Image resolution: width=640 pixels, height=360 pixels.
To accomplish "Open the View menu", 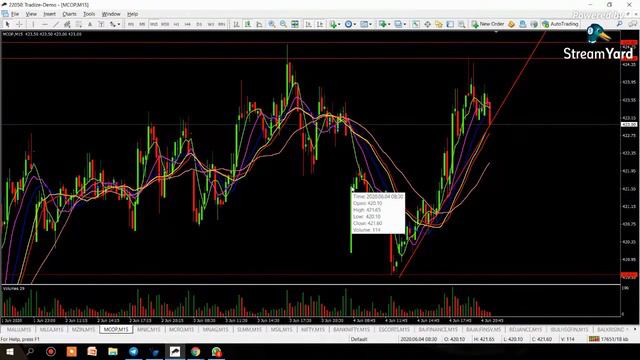I will click(31, 14).
